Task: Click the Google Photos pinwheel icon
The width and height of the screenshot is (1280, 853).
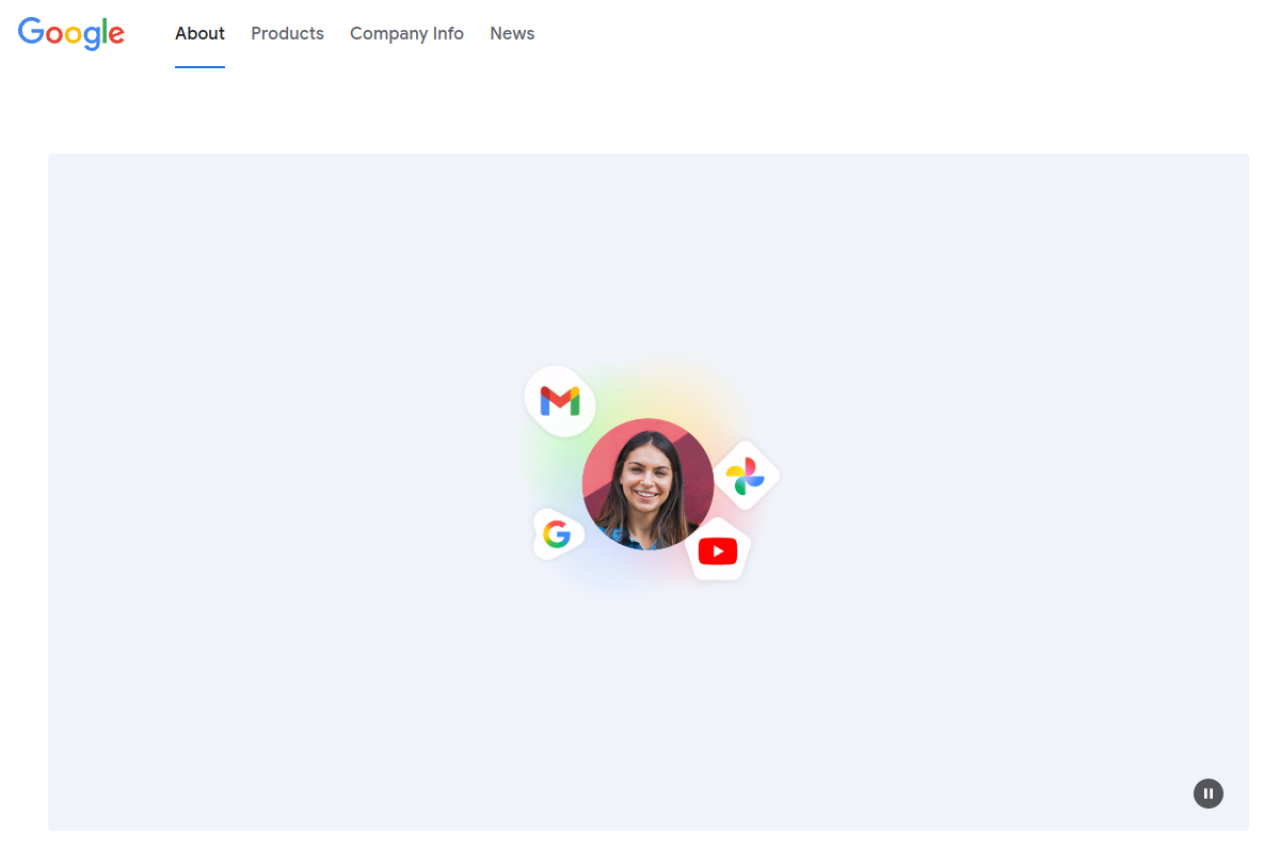Action: [x=745, y=476]
